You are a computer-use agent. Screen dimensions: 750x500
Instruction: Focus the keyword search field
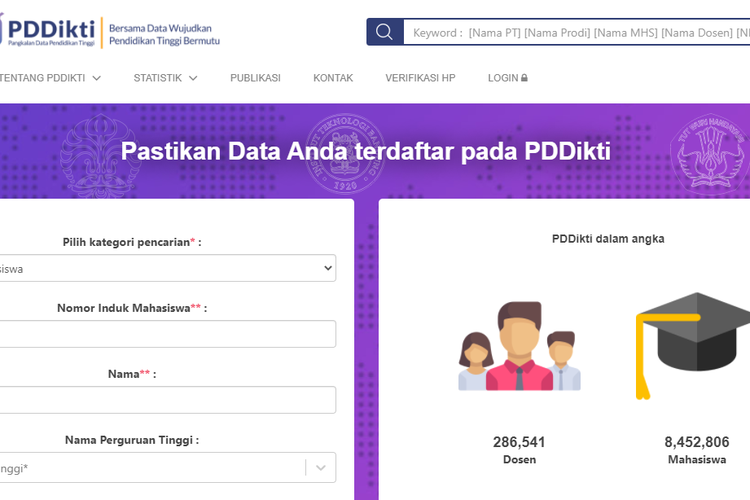click(x=576, y=32)
